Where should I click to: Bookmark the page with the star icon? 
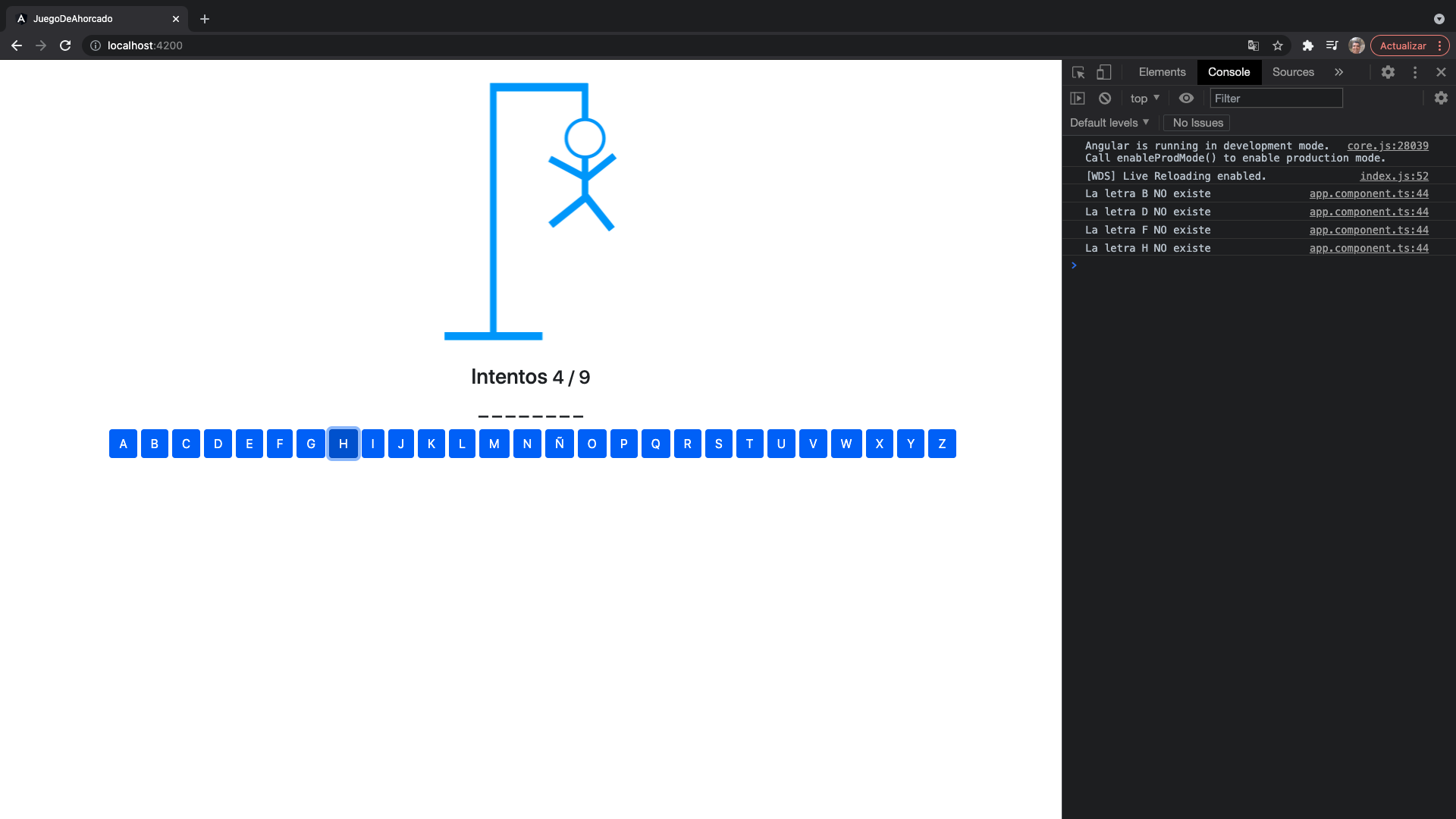pyautogui.click(x=1279, y=45)
